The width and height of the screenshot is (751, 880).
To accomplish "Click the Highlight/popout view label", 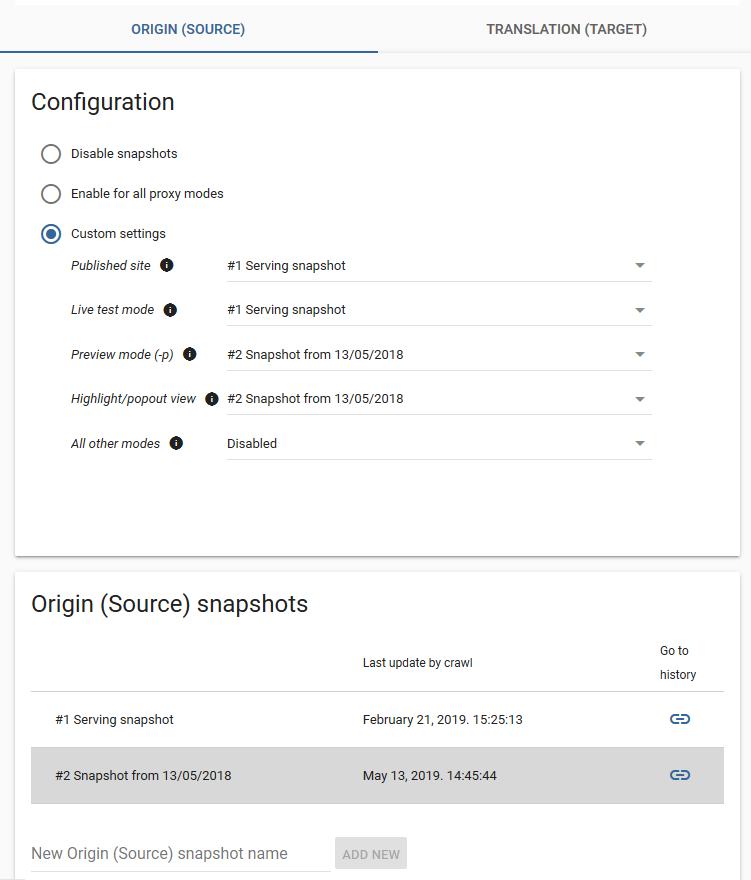I will [133, 399].
